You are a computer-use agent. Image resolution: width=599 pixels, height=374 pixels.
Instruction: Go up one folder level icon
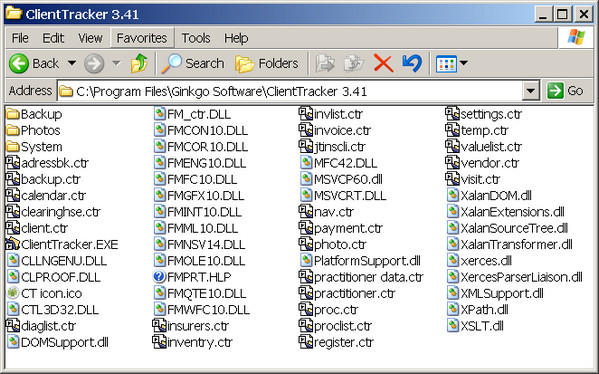coord(139,63)
